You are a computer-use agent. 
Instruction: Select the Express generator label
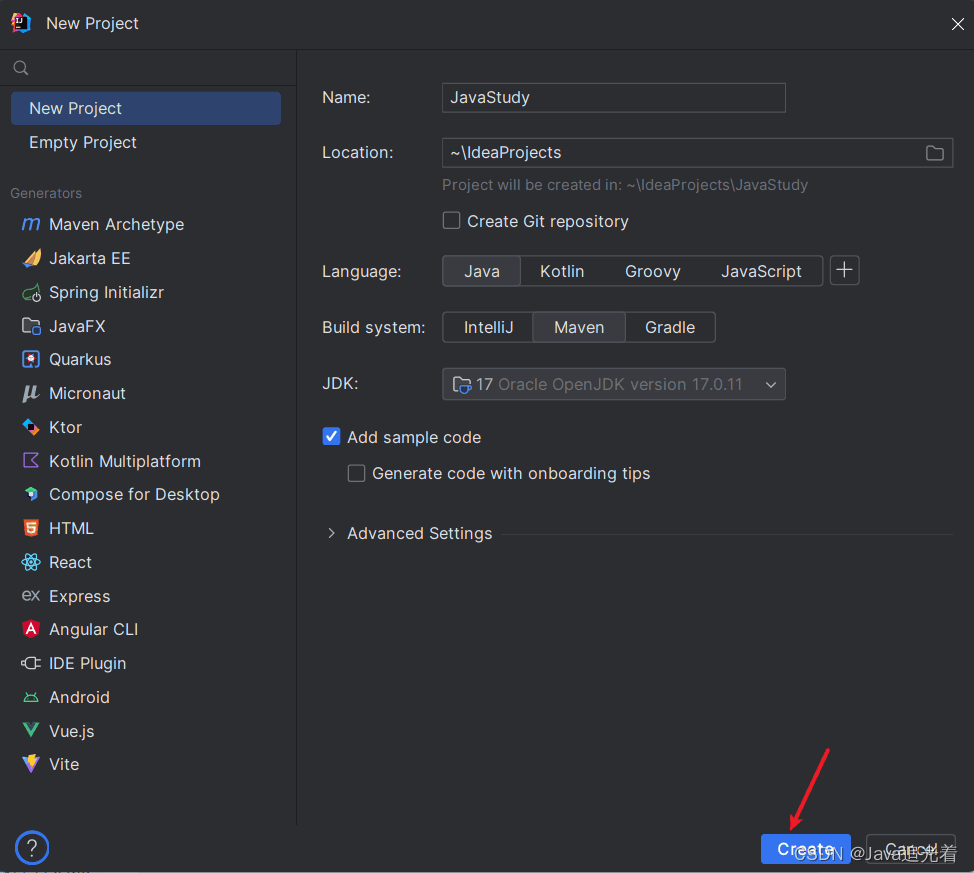[x=80, y=596]
